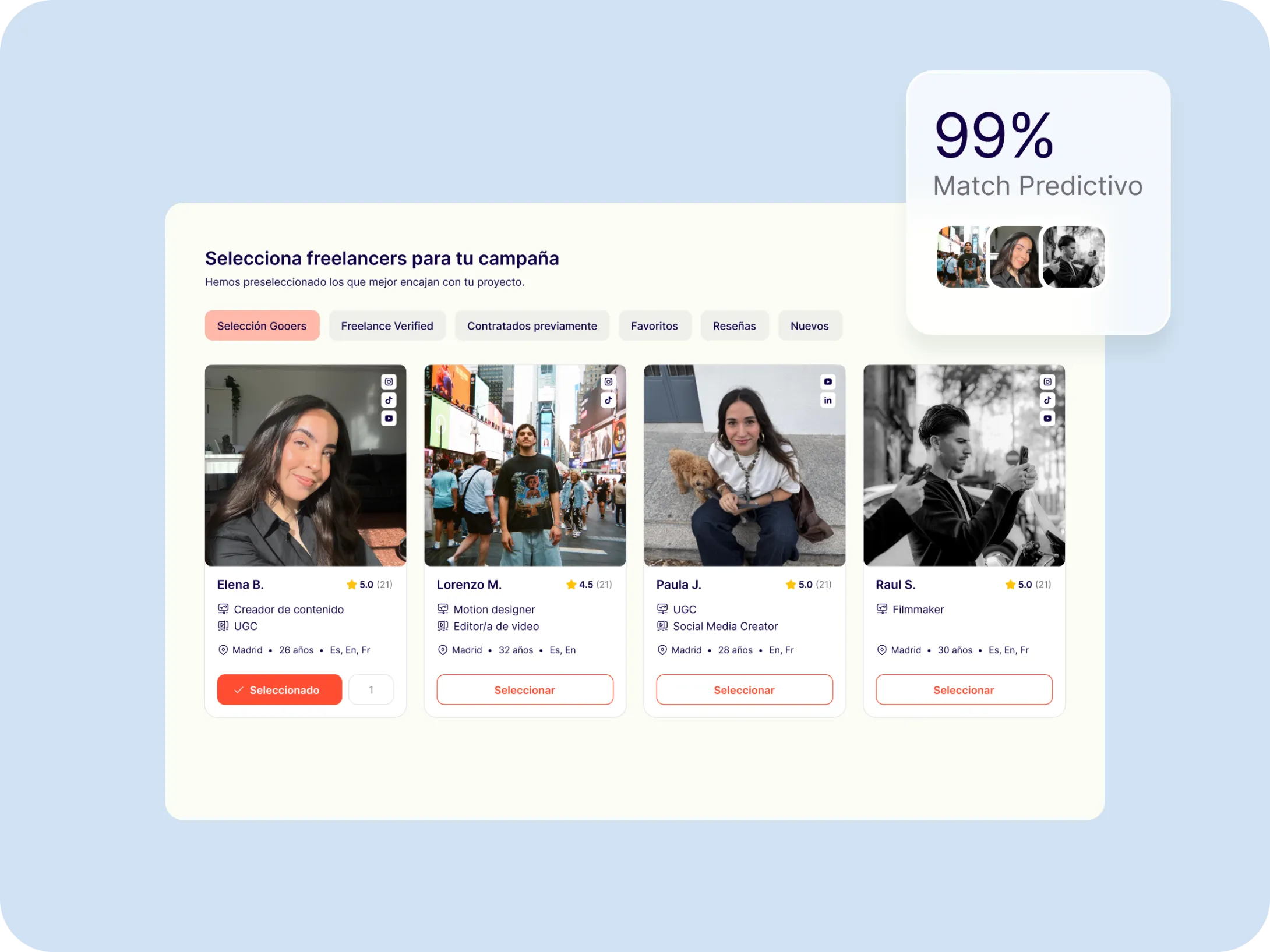This screenshot has width=1270, height=952.
Task: Show the Favoritos filter tab
Action: tap(654, 326)
